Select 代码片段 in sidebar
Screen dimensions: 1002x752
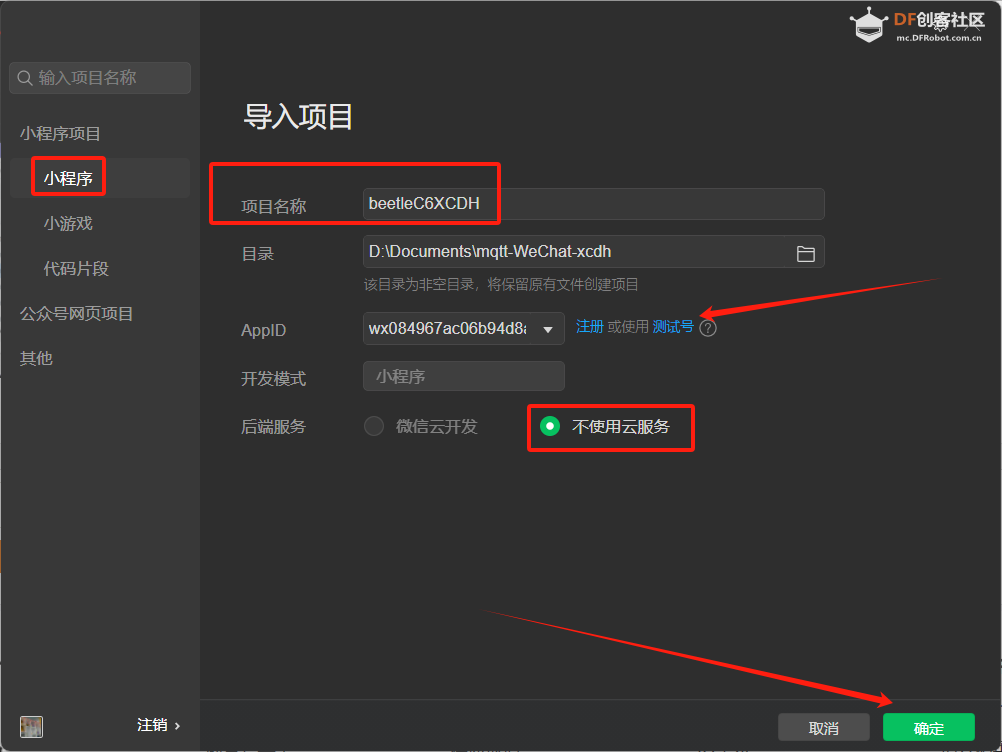tap(76, 268)
